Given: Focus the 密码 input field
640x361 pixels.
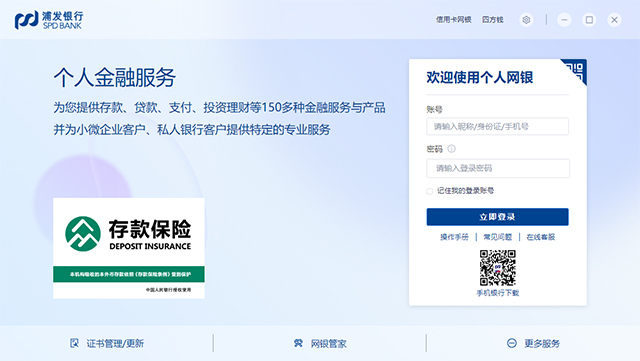Looking at the screenshot, I should pyautogui.click(x=498, y=168).
